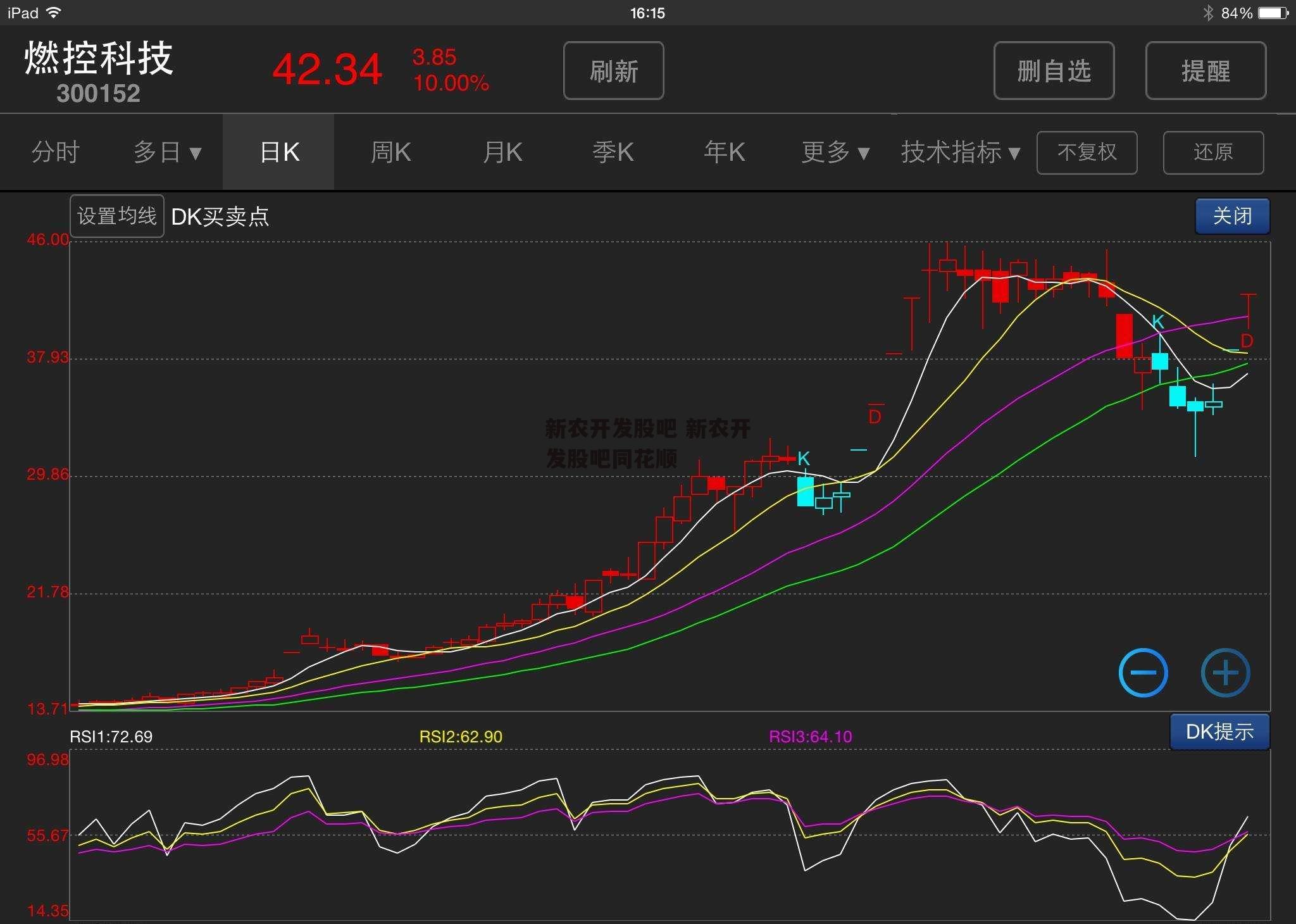Image resolution: width=1296 pixels, height=924 pixels.
Task: Tap the 46.00 price axis label
Action: 48,239
